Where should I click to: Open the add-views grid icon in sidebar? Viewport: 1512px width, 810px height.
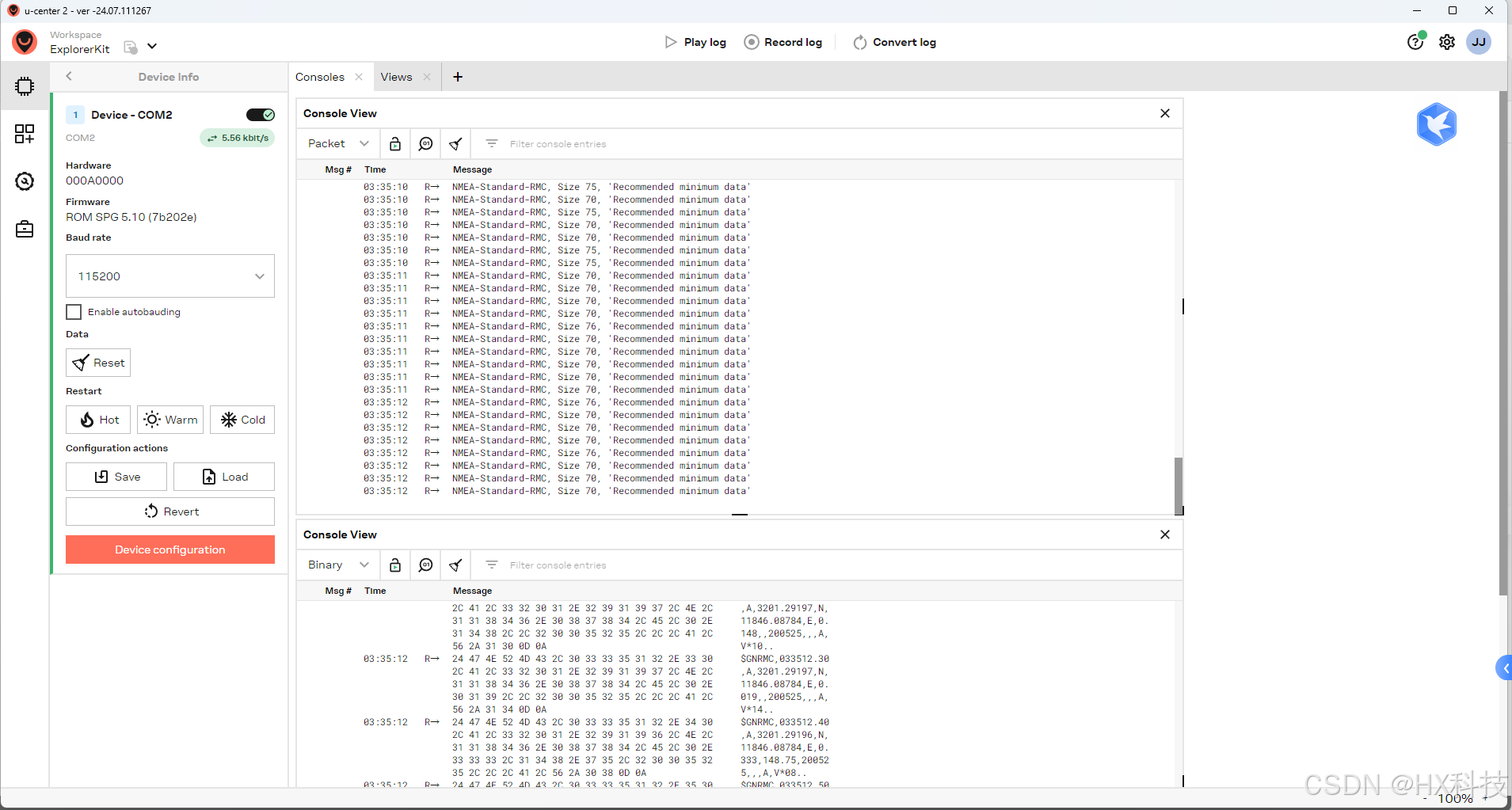point(25,134)
